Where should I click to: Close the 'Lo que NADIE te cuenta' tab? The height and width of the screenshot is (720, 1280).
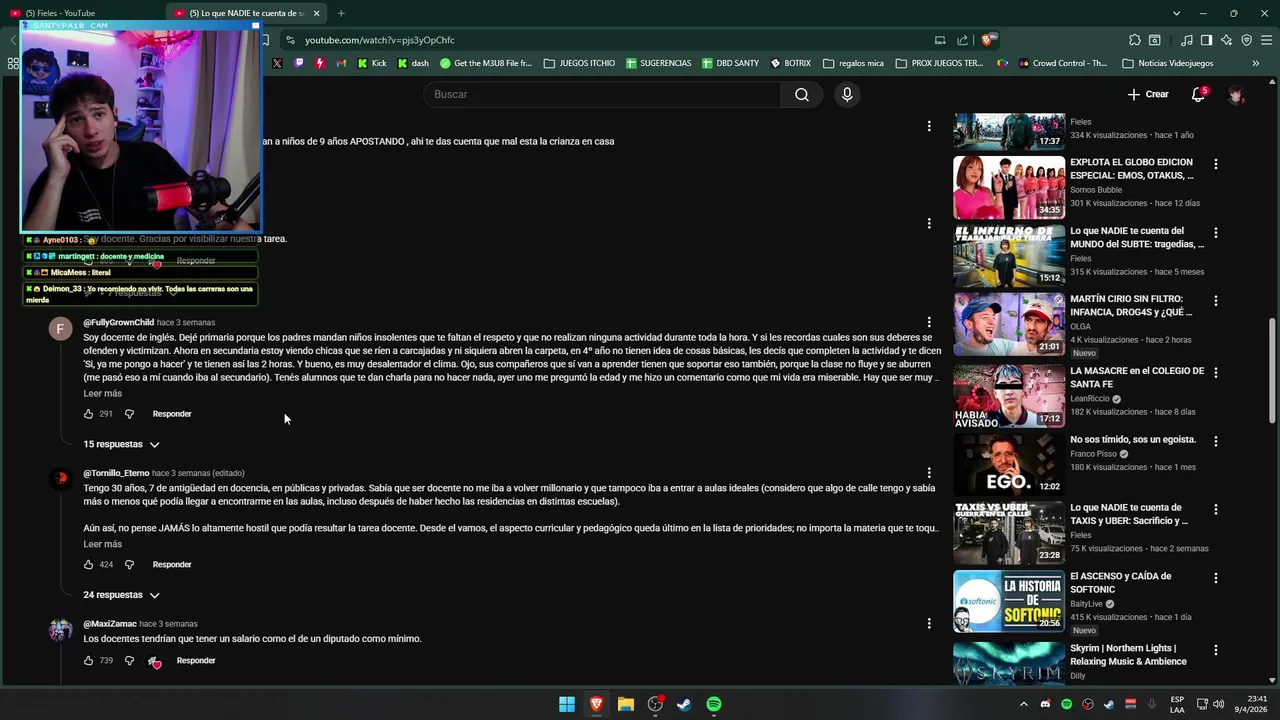click(x=317, y=13)
